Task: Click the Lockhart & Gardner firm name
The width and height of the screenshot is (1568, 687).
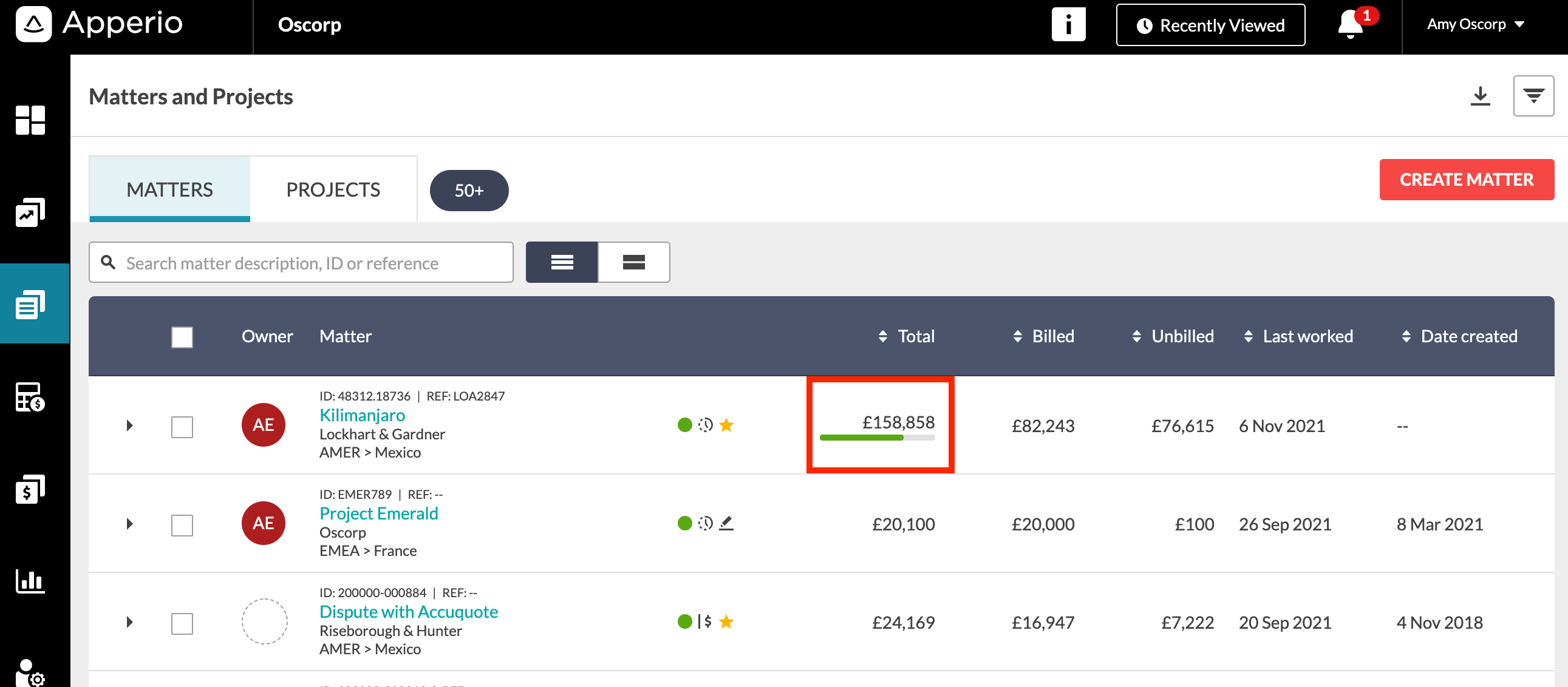Action: pos(382,434)
